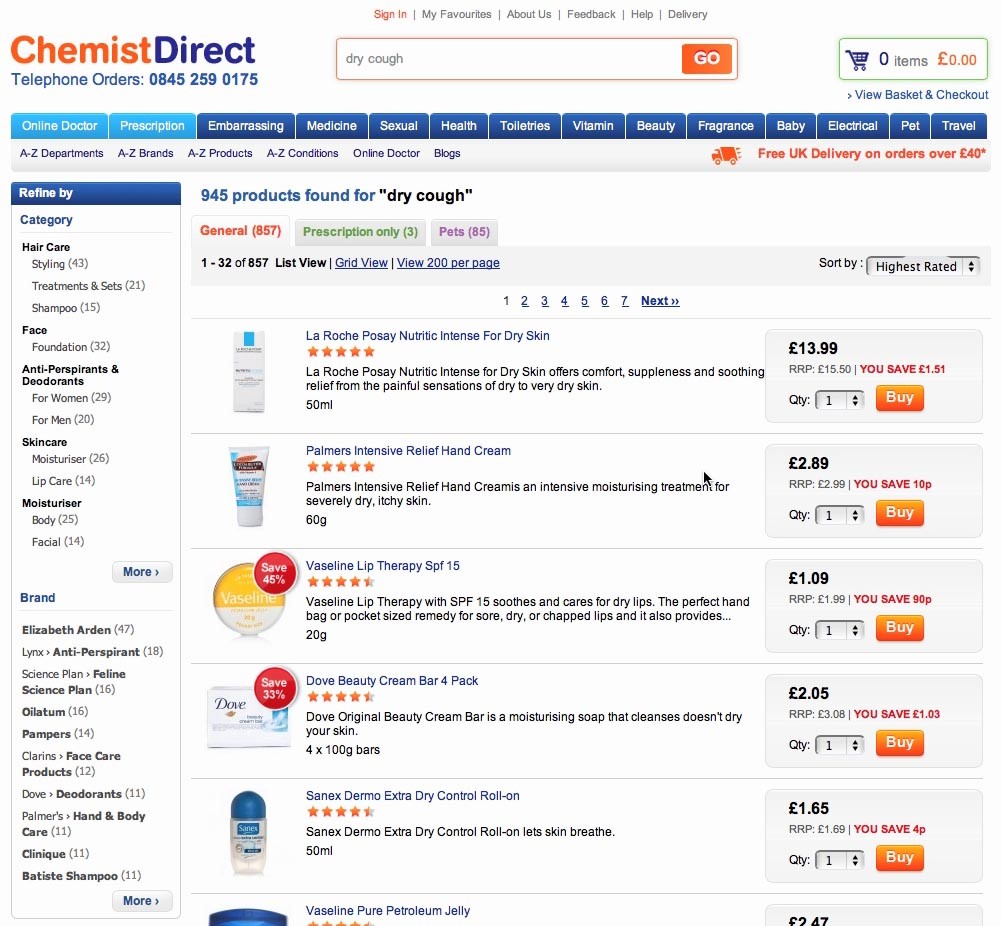The height and width of the screenshot is (926, 1001).
Task: Click the Palmers hand cream product image
Action: [248, 487]
